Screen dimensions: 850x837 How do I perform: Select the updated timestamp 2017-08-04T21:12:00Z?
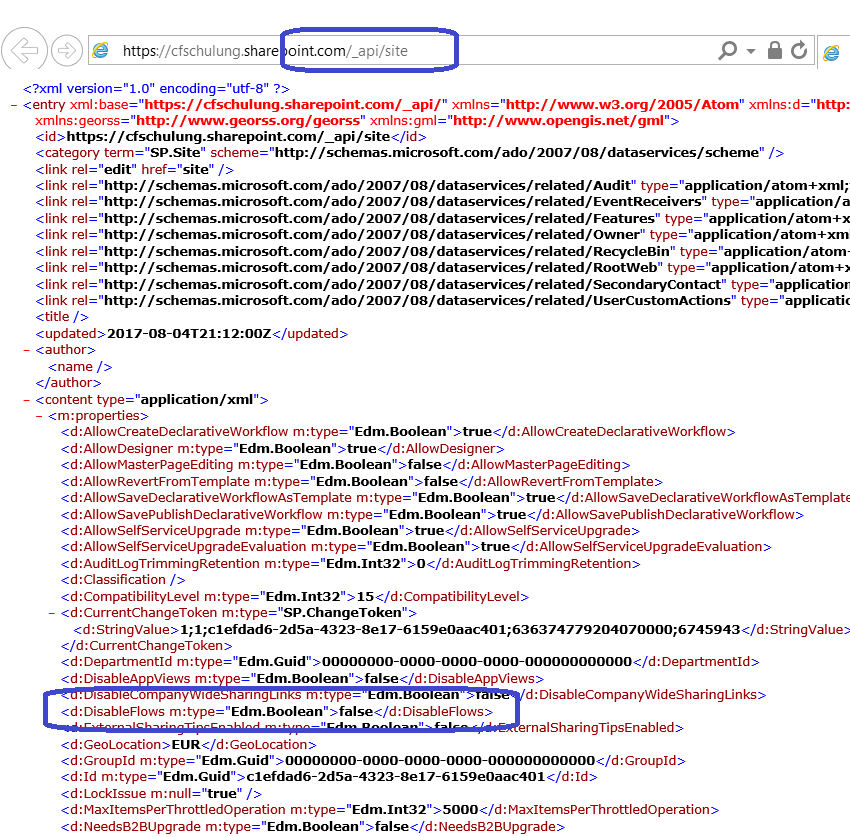[x=189, y=333]
